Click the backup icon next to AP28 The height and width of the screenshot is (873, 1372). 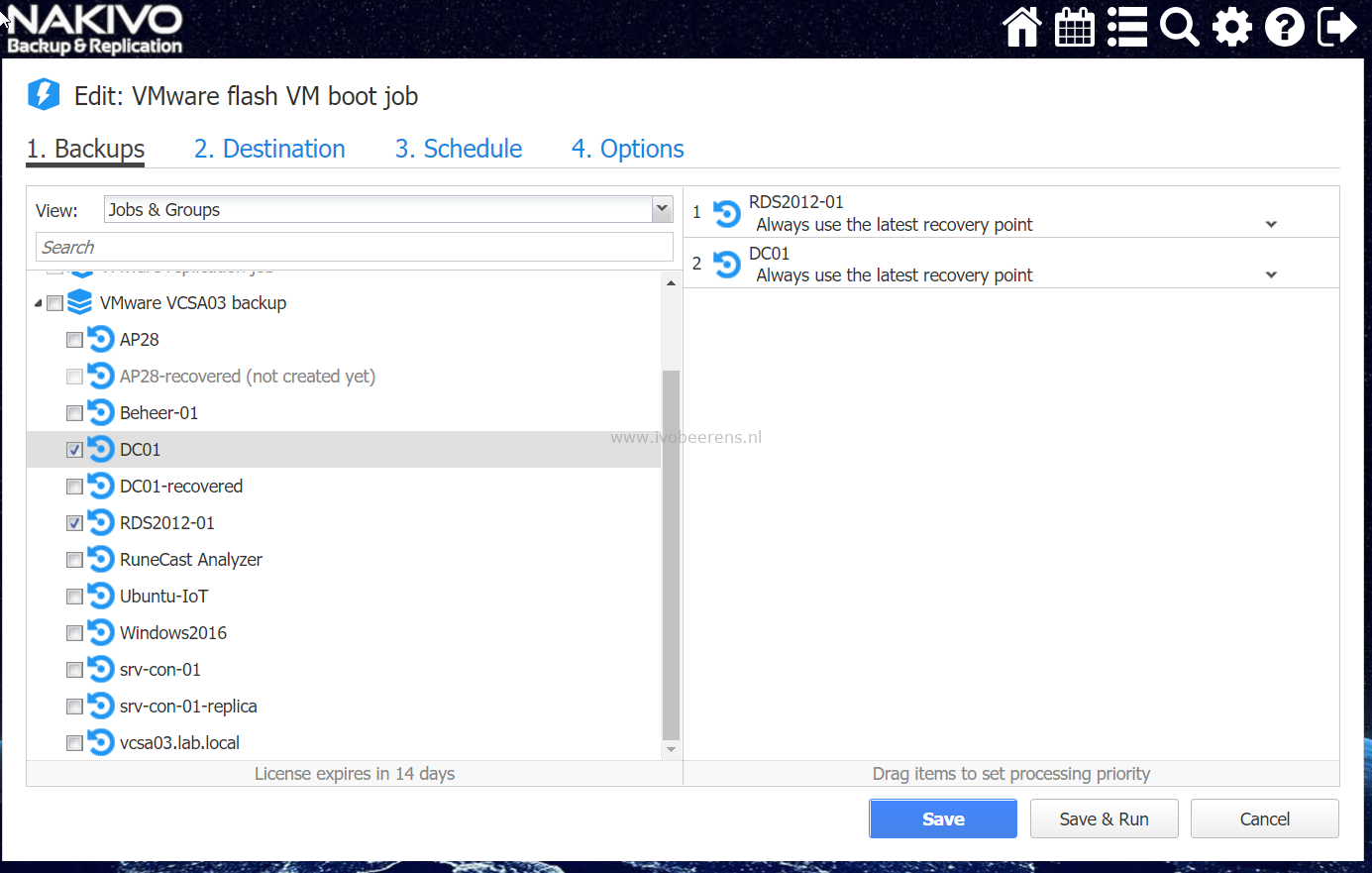click(x=101, y=339)
